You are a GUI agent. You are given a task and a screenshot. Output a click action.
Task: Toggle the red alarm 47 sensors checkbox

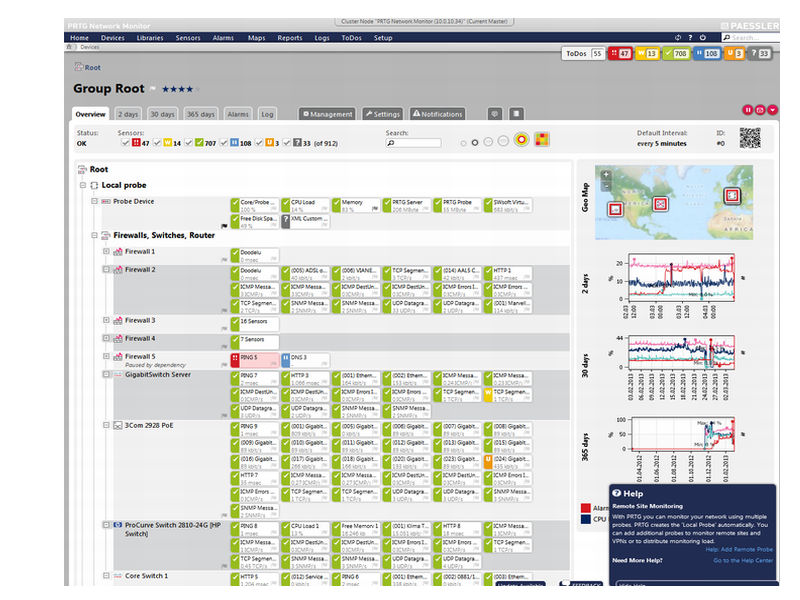point(124,143)
